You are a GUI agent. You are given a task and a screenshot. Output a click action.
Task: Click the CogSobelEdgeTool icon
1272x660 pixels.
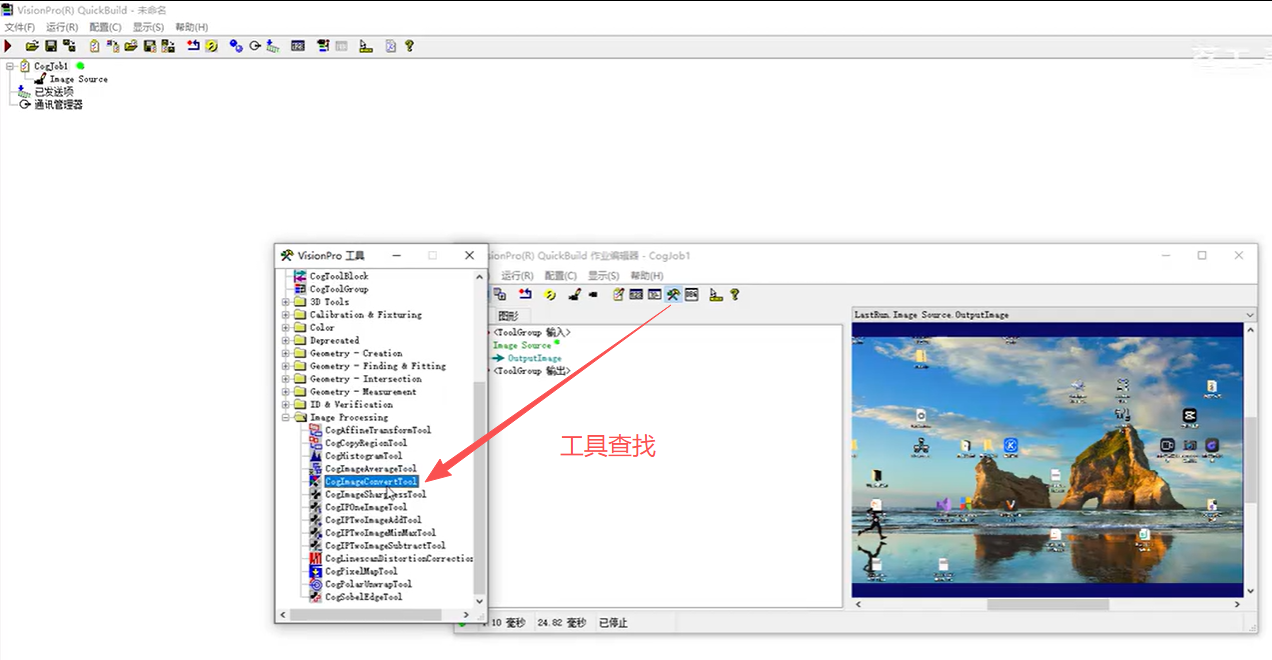pos(316,597)
